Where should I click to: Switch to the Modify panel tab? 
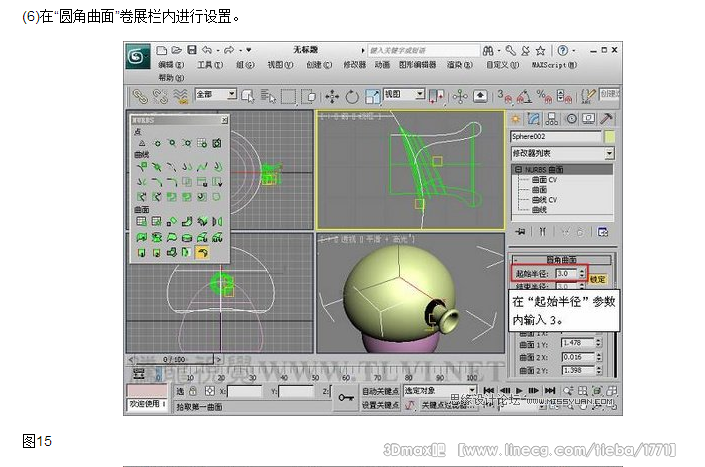pos(534,119)
